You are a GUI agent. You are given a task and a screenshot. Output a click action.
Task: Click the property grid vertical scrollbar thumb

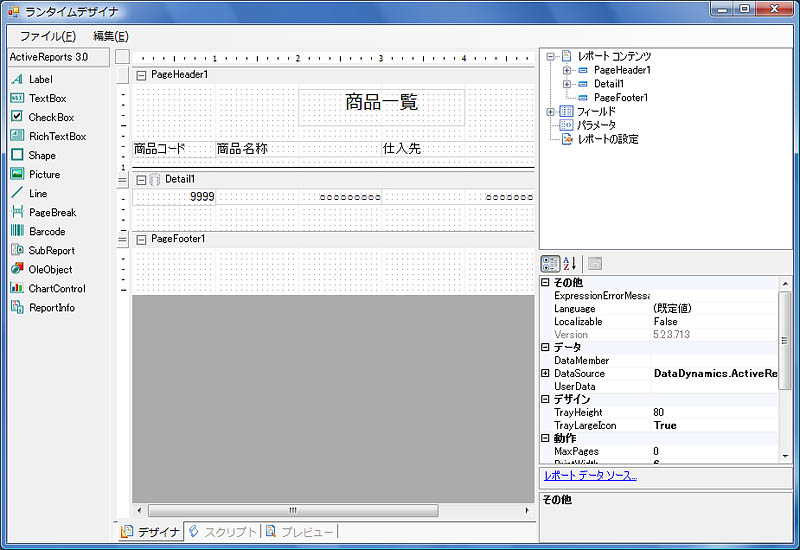785,340
